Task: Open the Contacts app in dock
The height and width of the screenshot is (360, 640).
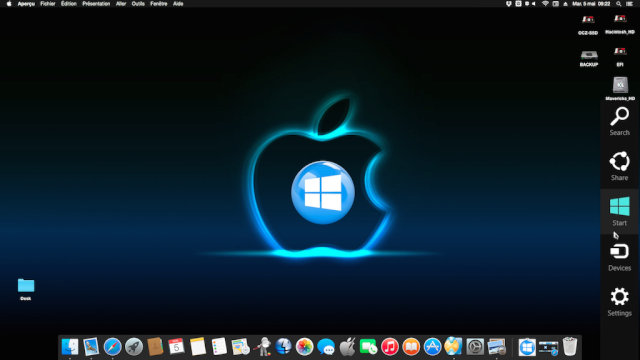Action: click(155, 347)
